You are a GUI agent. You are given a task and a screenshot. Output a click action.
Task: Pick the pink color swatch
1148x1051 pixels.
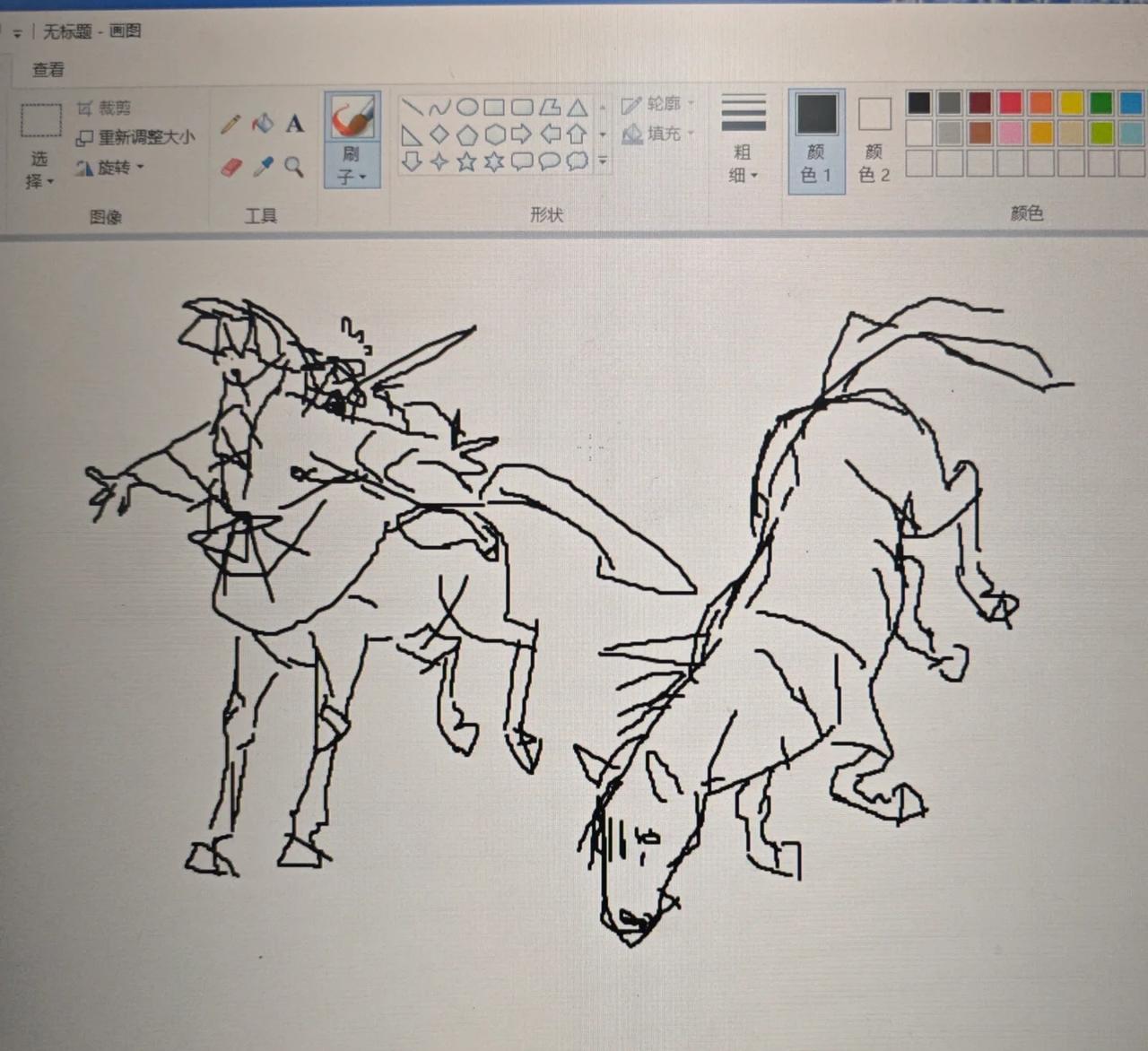point(1010,134)
